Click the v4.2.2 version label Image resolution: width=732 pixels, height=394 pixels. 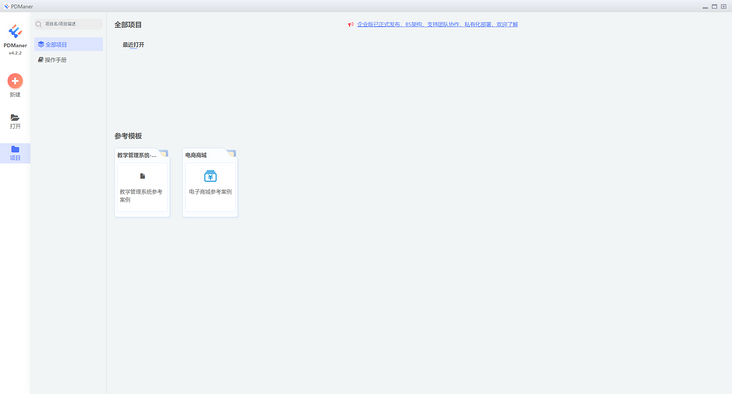(x=15, y=53)
